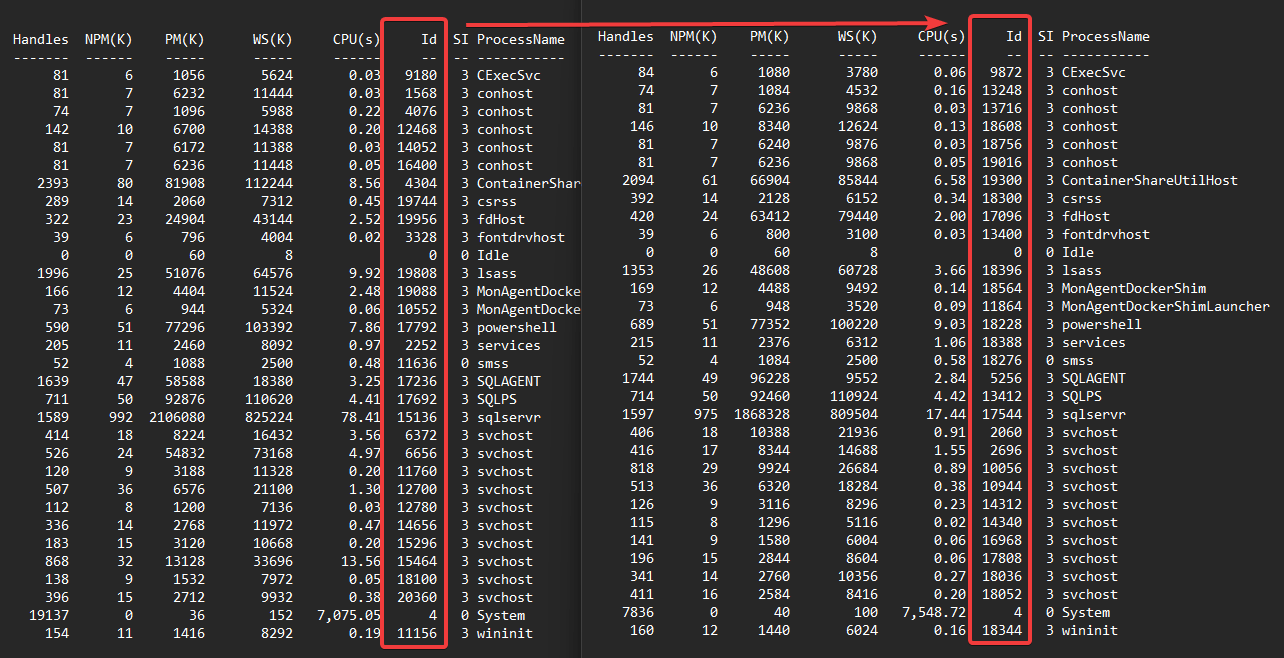
Task: Click WS(K) value 112244
Action: coord(267,183)
